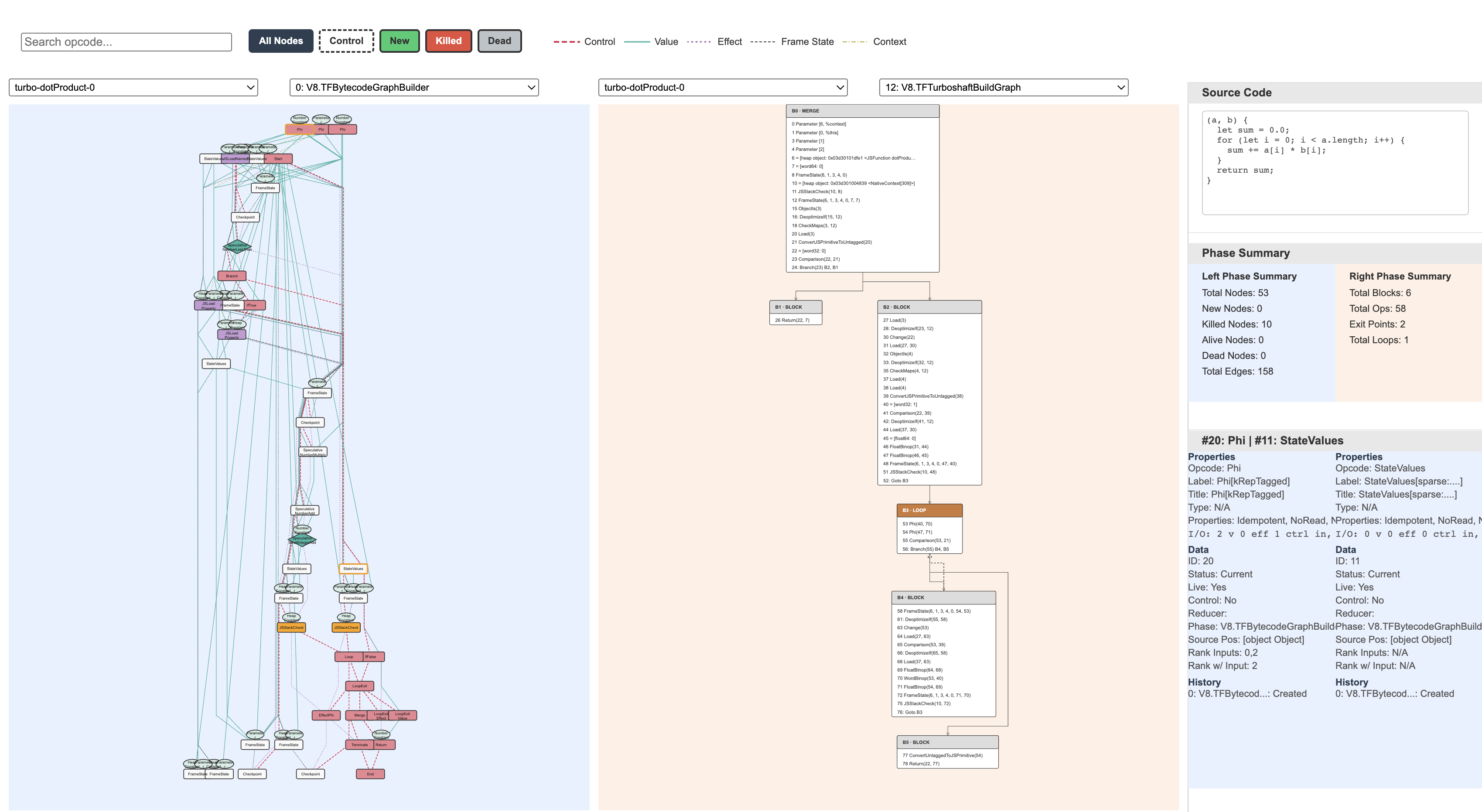The width and height of the screenshot is (1482, 812).
Task: Toggle the Killed nodes filter
Action: pyautogui.click(x=449, y=41)
